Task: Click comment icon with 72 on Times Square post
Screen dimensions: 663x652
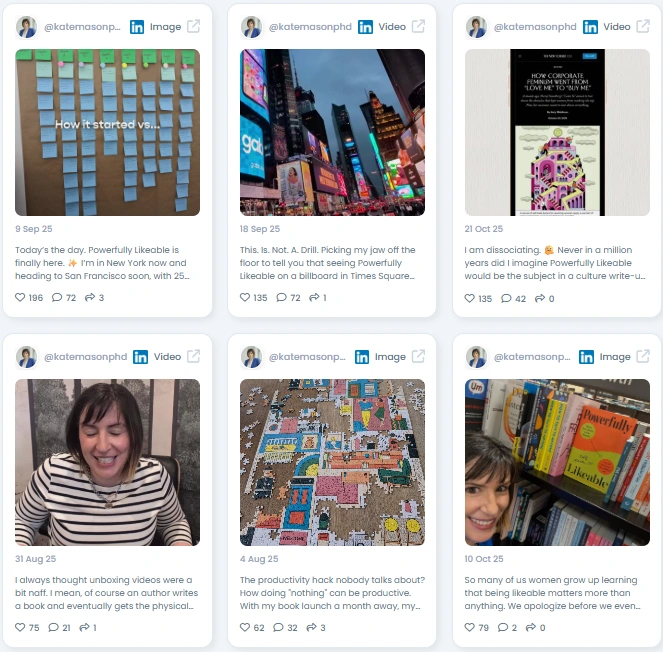Action: [281, 297]
